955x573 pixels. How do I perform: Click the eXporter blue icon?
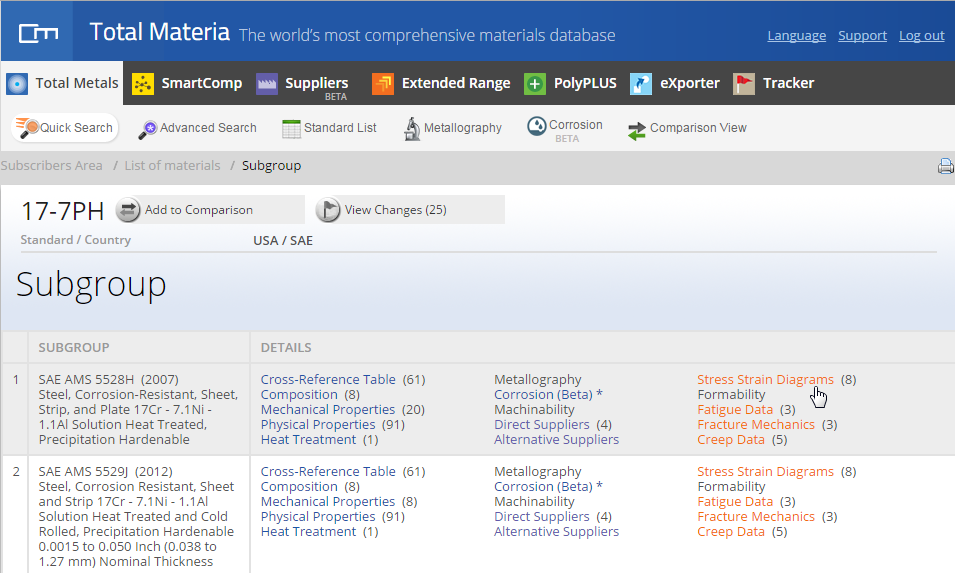click(x=641, y=83)
